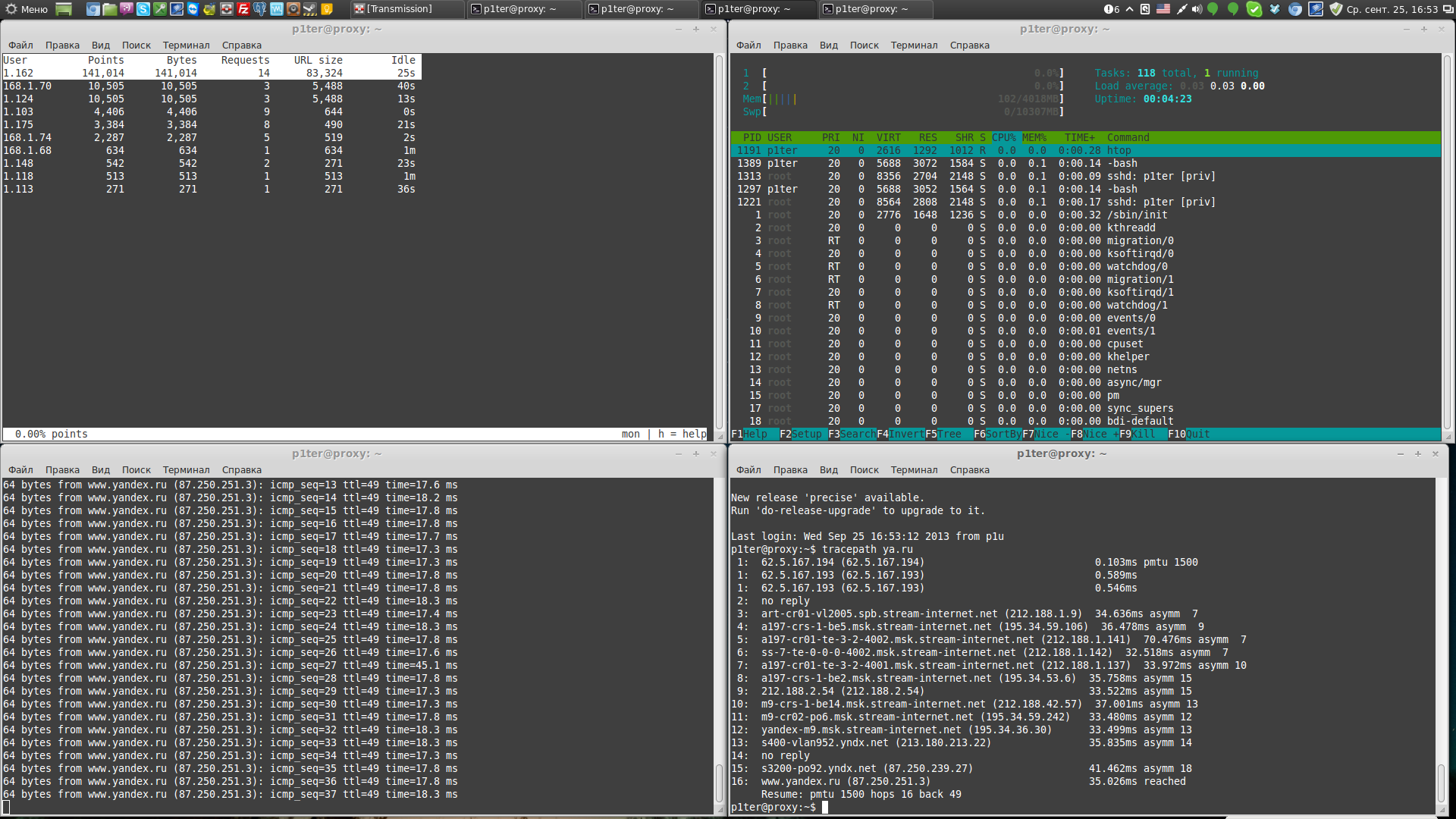This screenshot has width=1456, height=819.
Task: Launch TeamViewer from the panel
Action: coord(193,9)
